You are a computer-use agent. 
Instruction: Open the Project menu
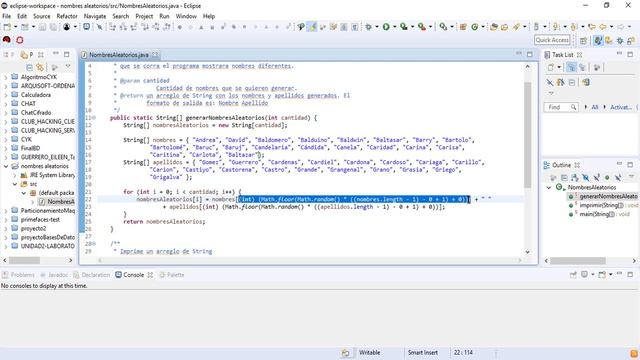(x=144, y=16)
